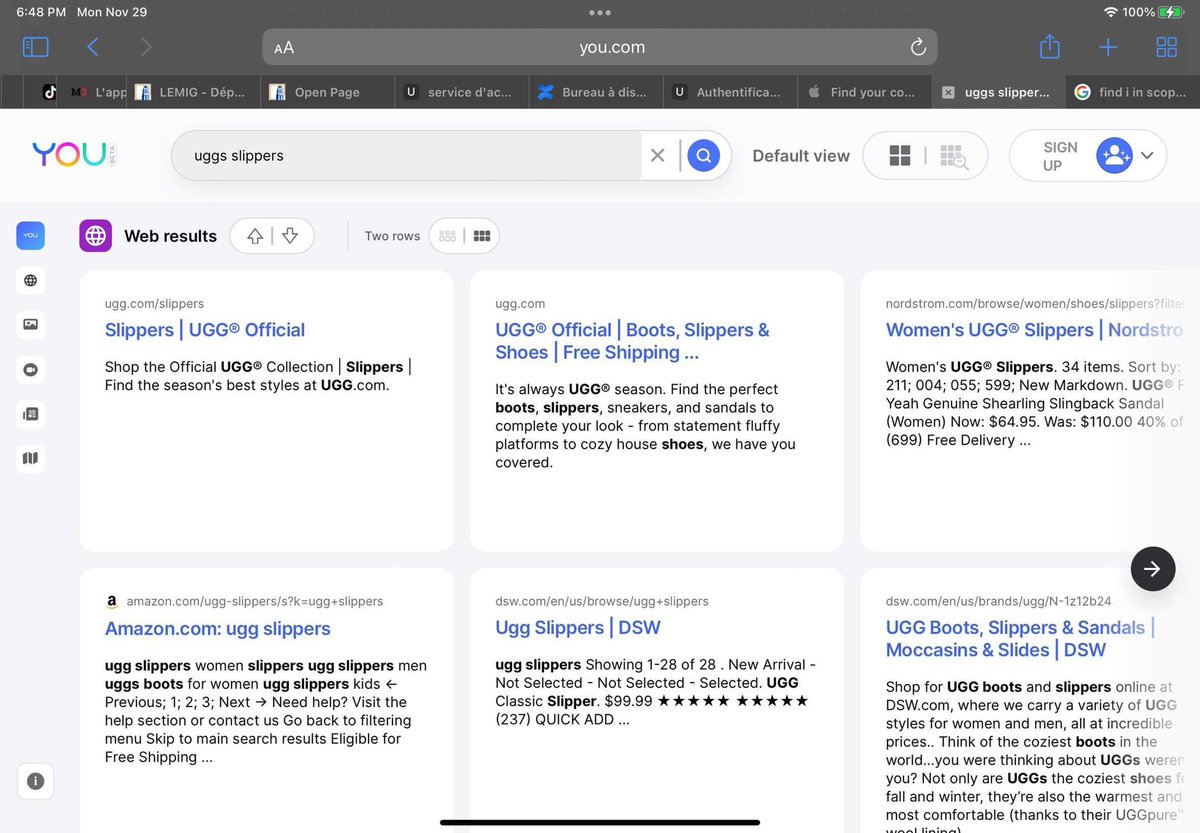Click the Amazon favicon icon
Screen dimensions: 1200x833
pos(112,602)
